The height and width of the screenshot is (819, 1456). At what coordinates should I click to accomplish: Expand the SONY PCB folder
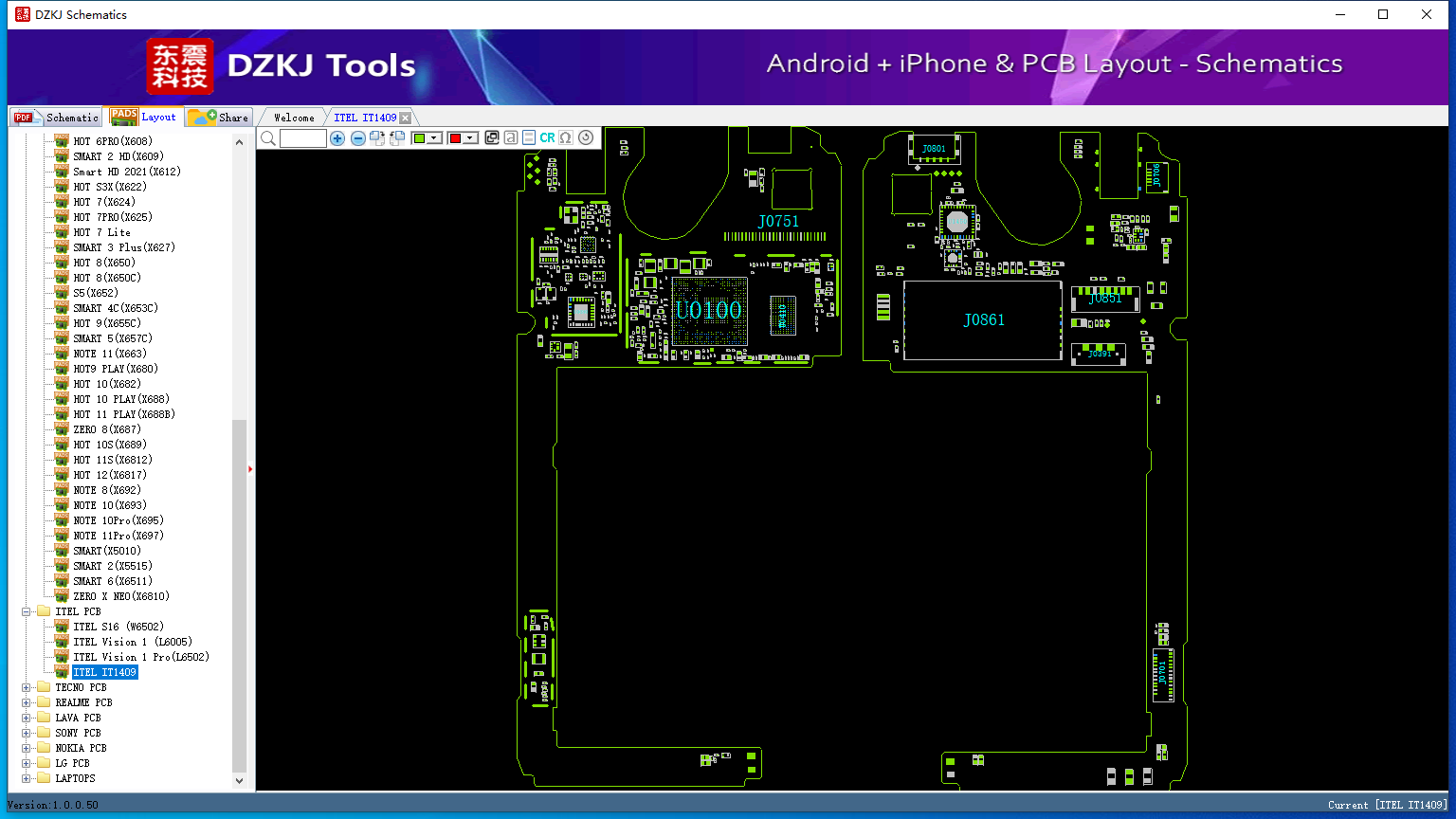(27, 733)
